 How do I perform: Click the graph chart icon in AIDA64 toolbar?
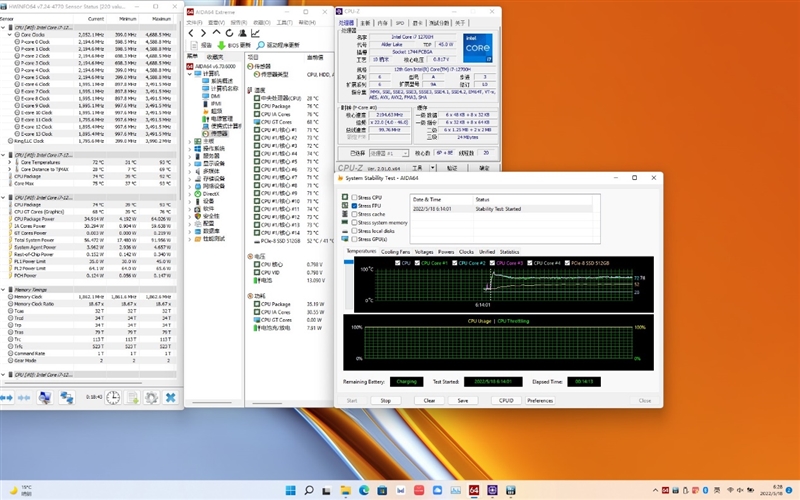click(255, 33)
